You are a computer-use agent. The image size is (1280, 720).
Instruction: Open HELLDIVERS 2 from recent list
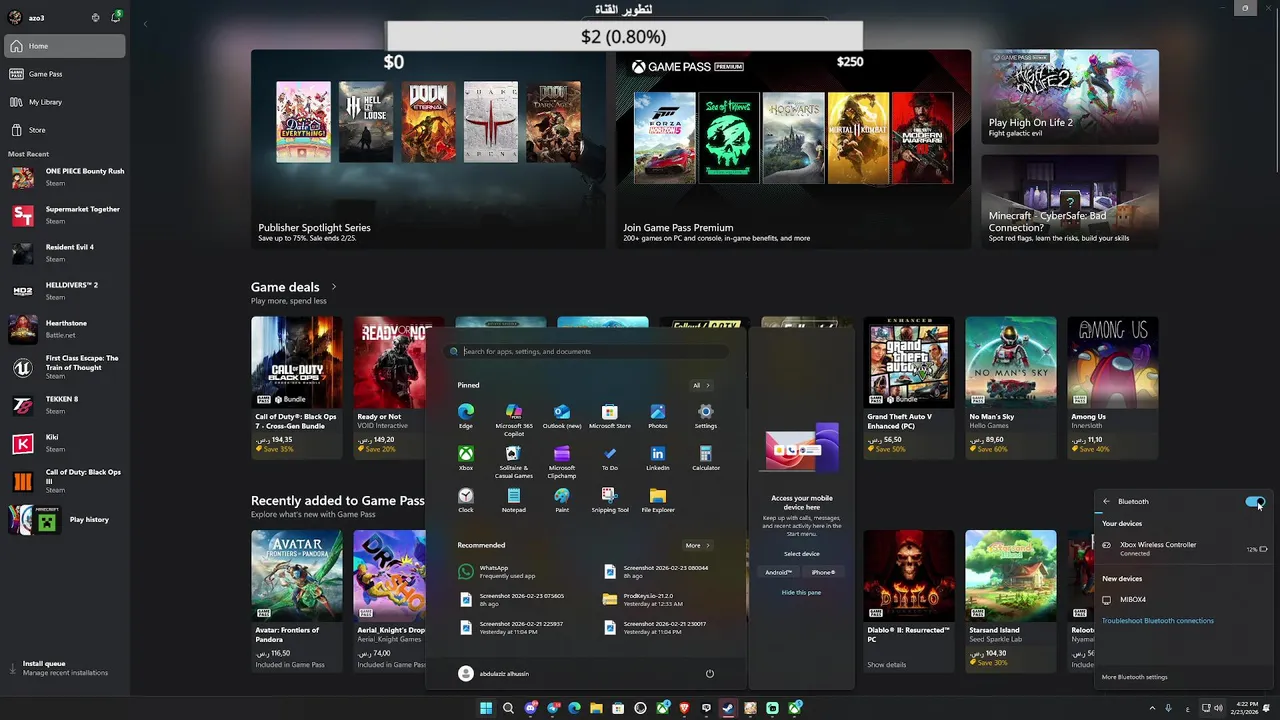pos(65,291)
